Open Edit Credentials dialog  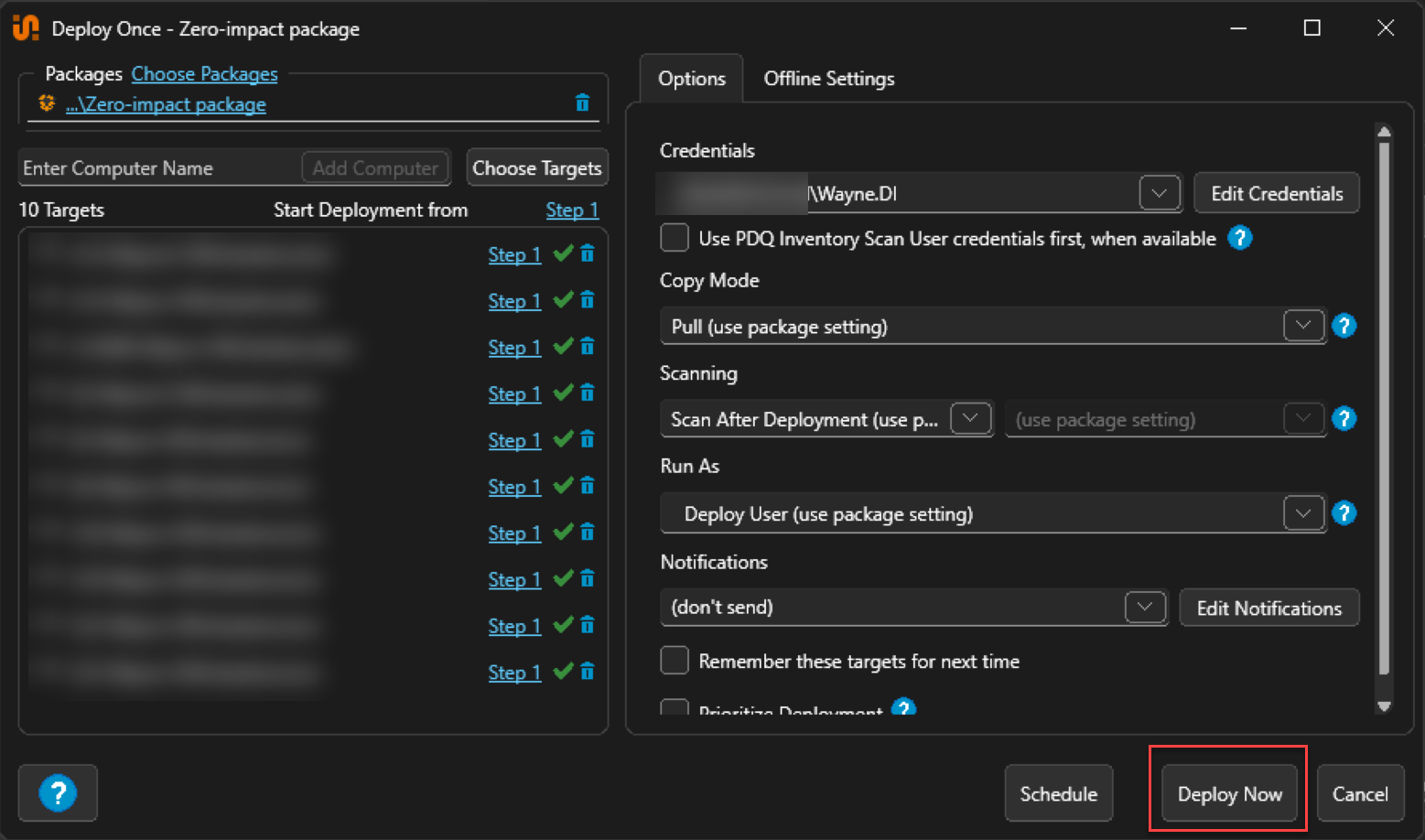(x=1277, y=193)
